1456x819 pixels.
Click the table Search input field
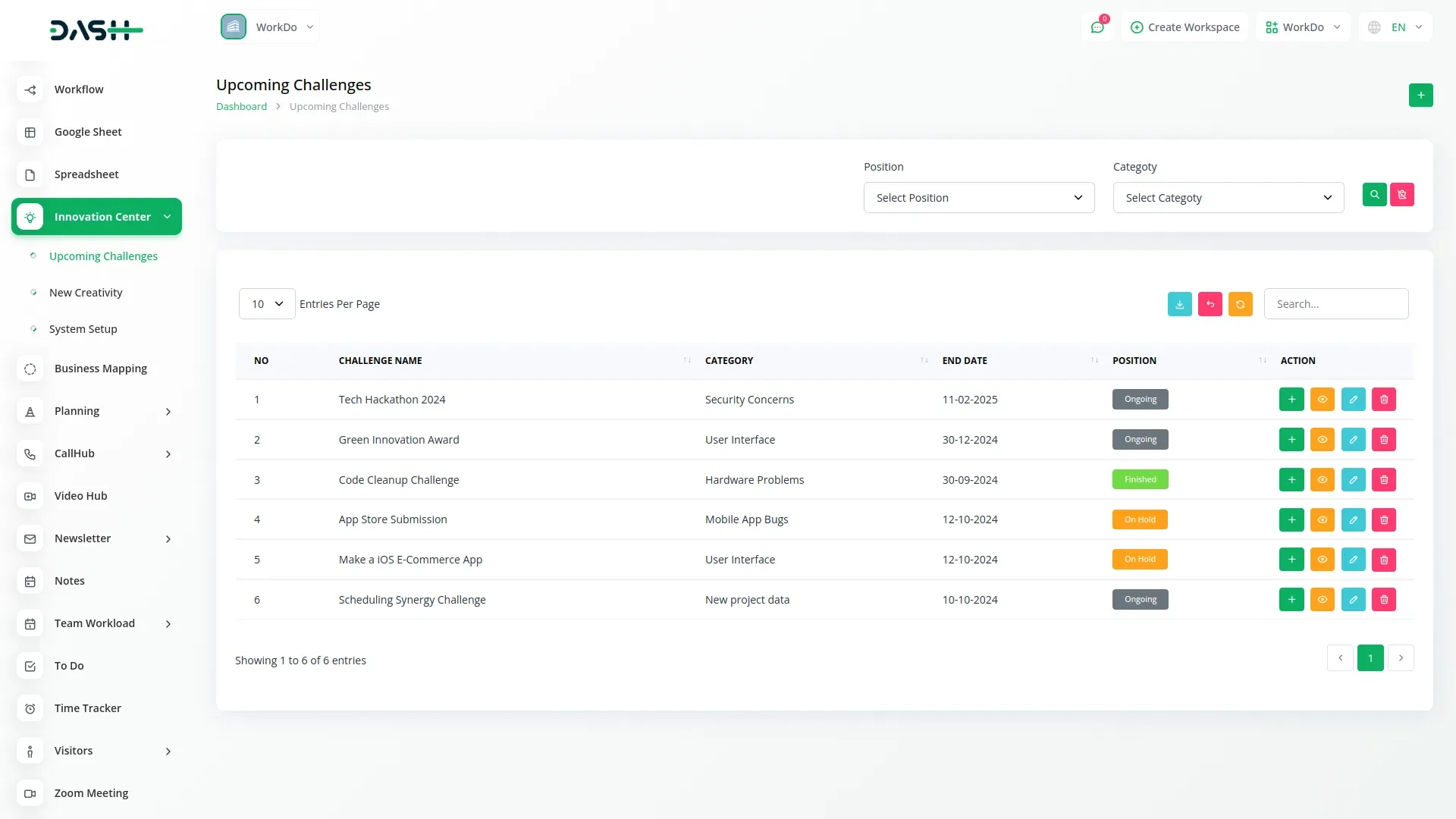[x=1335, y=304]
